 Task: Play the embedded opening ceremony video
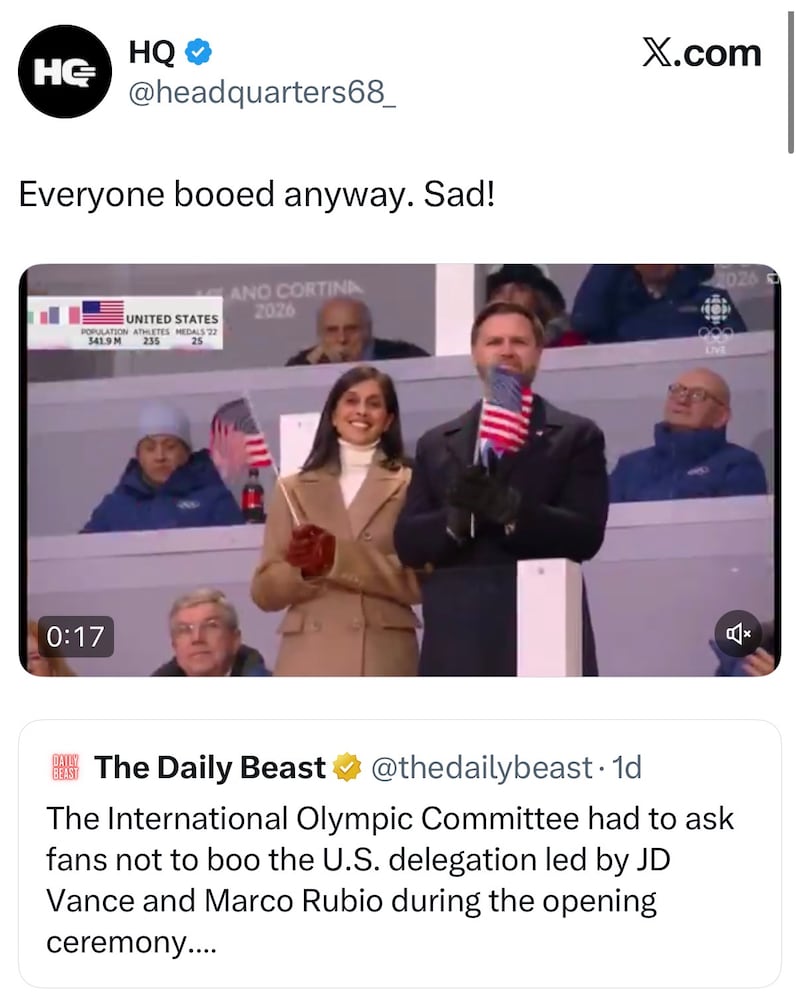400,470
